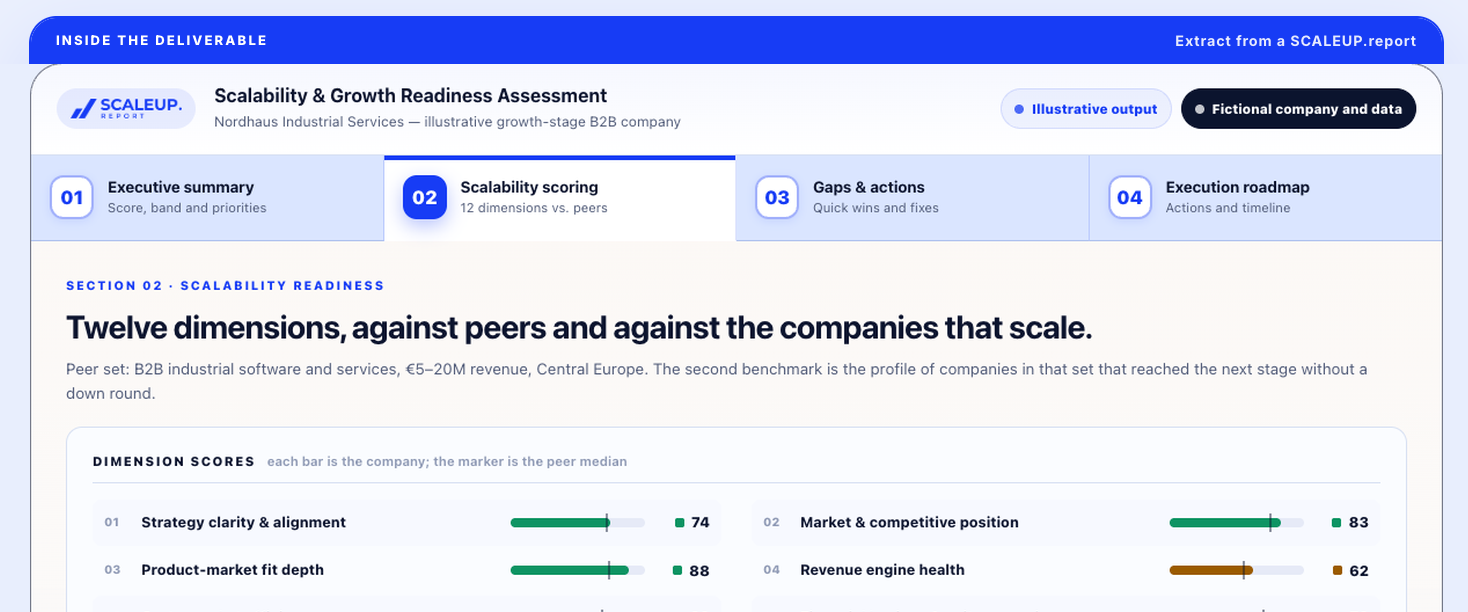Click the score value 83

click(x=1358, y=522)
